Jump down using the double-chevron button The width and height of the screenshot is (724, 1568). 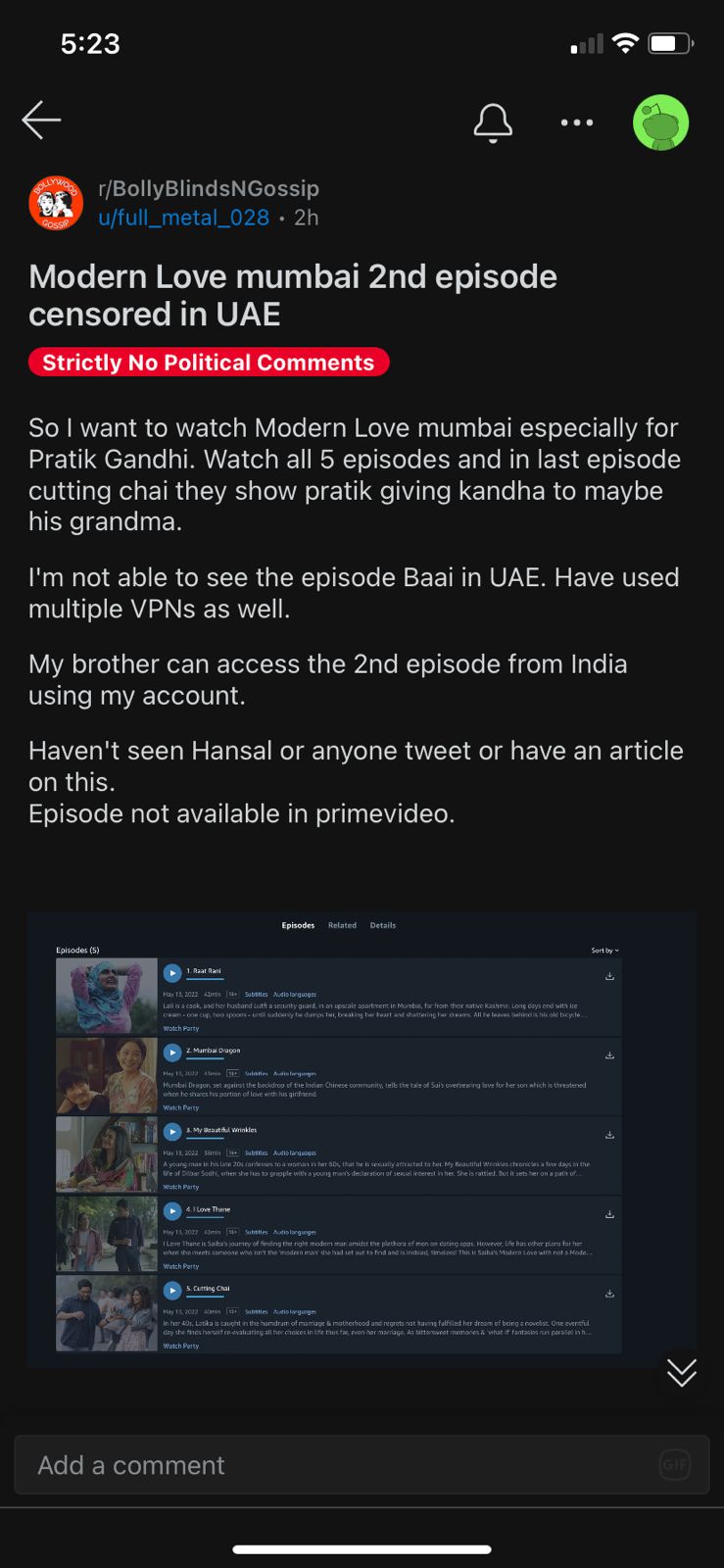click(682, 1372)
